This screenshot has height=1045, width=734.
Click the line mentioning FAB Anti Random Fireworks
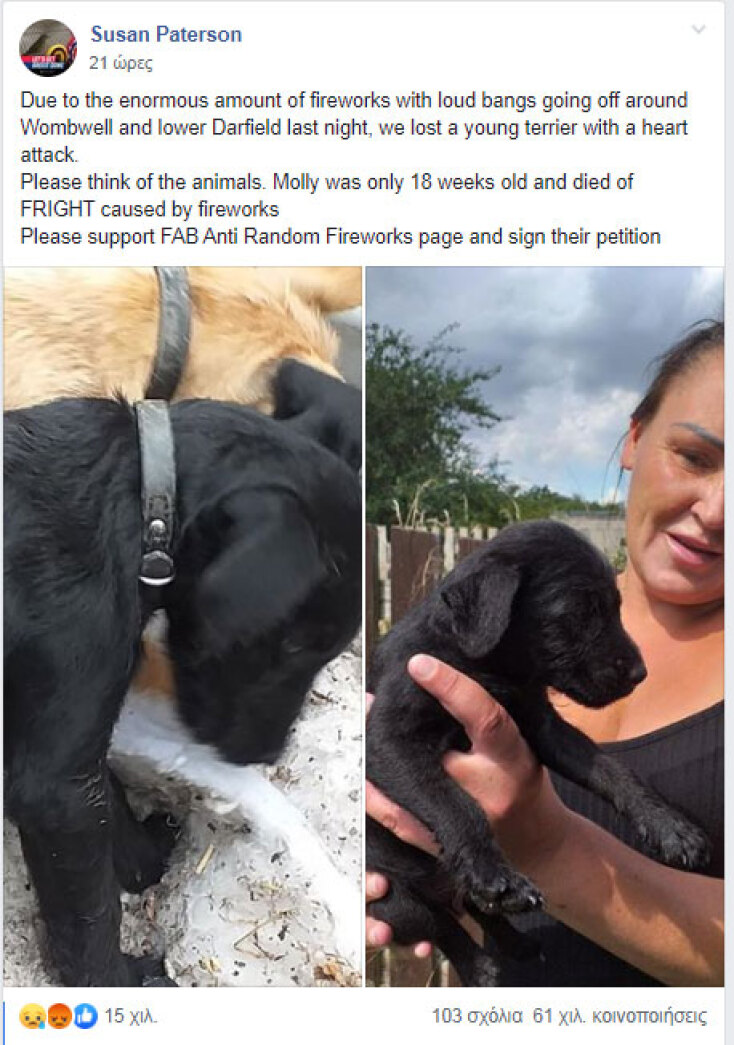pos(340,237)
